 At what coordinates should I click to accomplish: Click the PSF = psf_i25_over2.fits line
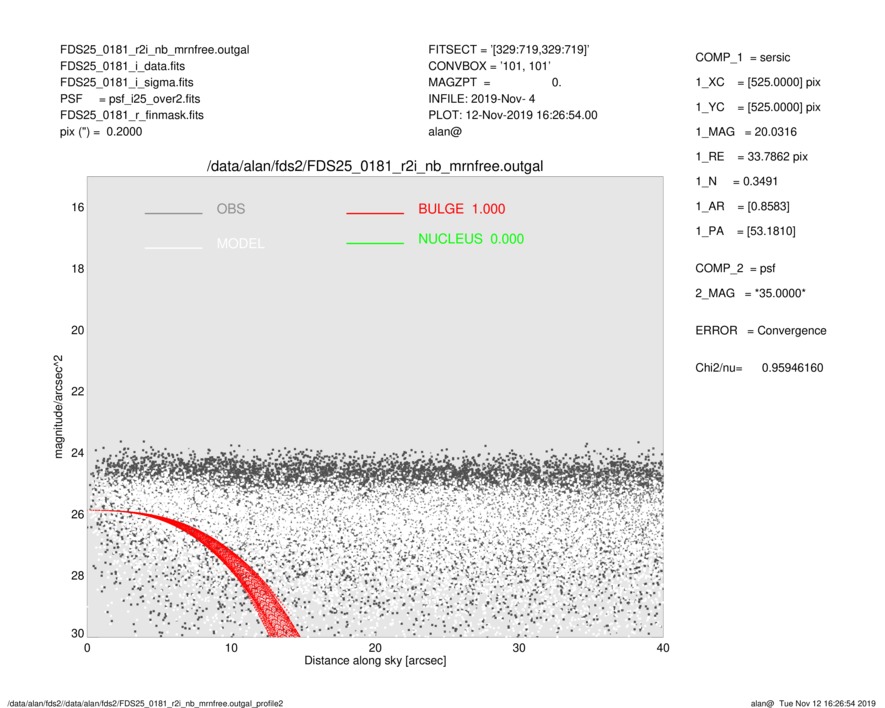[130, 99]
